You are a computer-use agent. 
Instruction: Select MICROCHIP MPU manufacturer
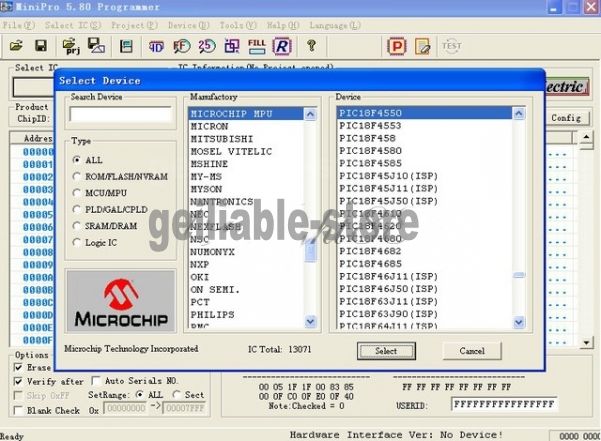click(246, 114)
